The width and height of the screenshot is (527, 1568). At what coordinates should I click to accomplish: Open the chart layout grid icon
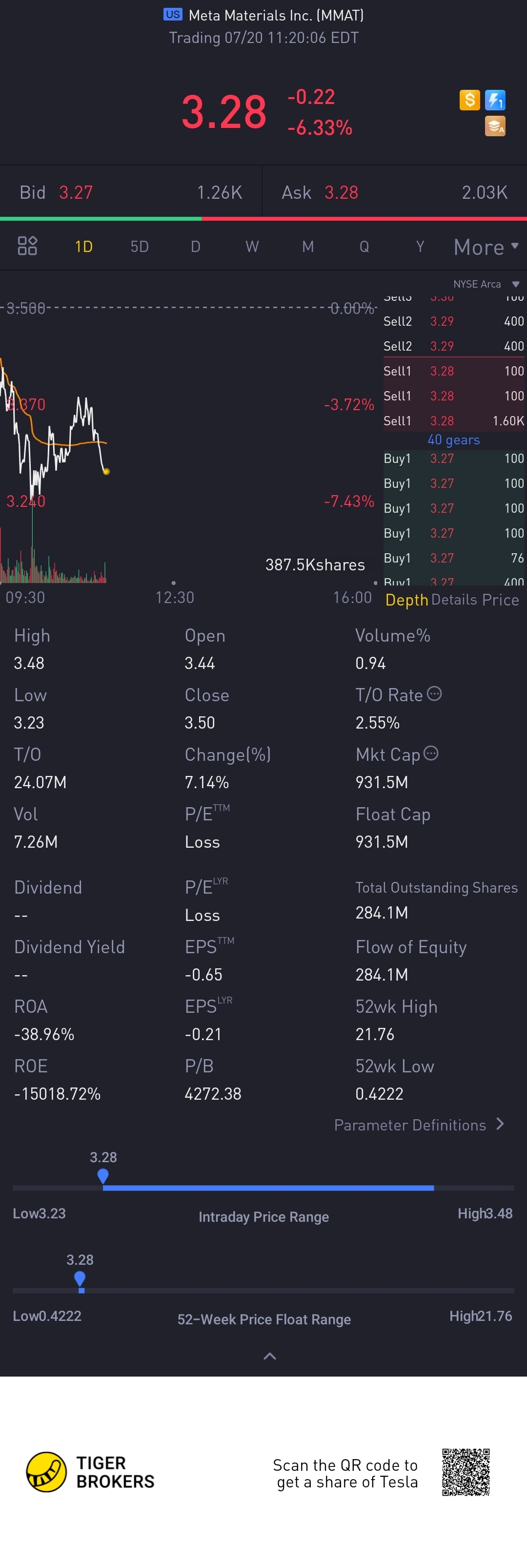(x=27, y=246)
